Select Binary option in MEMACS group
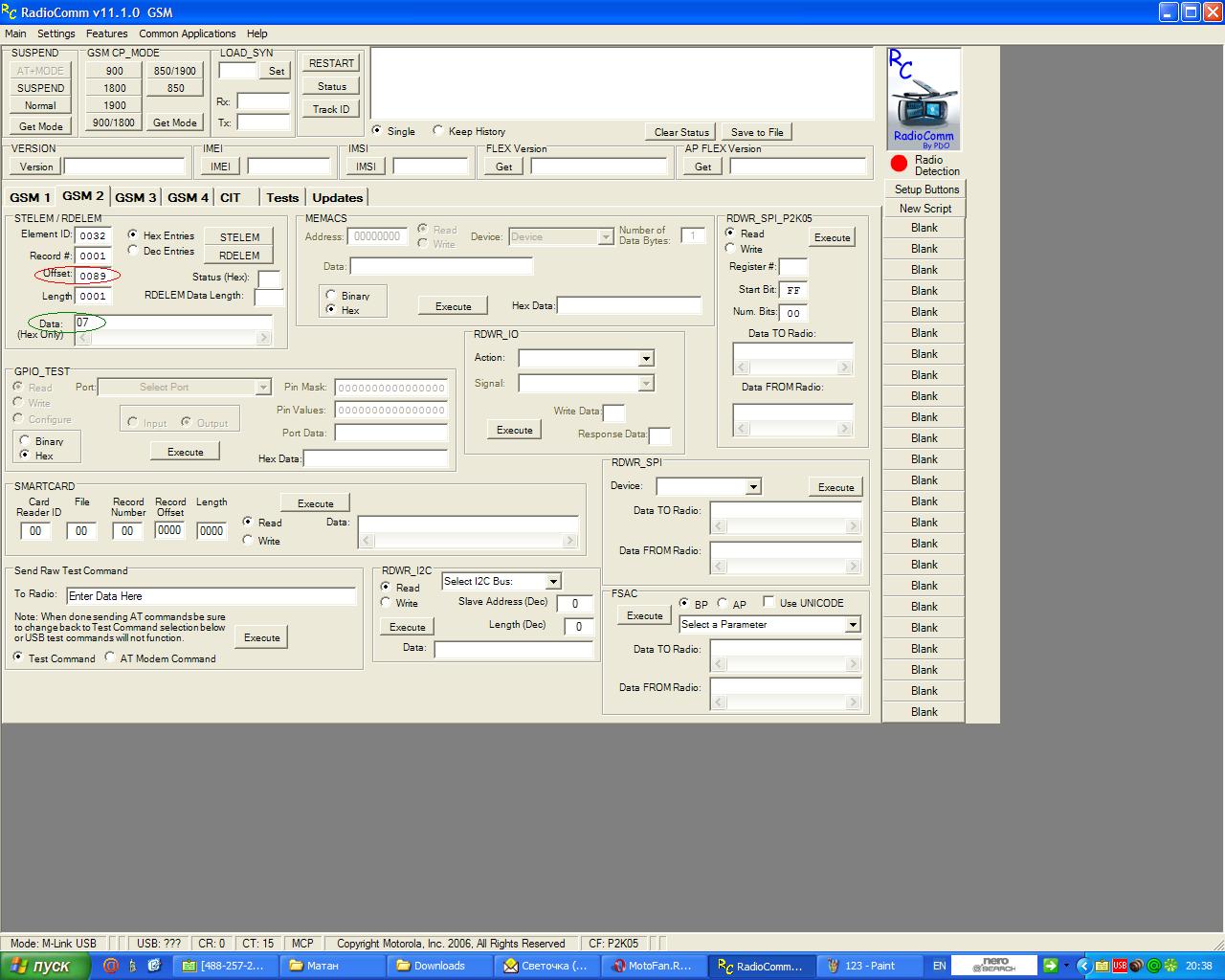1225x980 pixels. coord(331,295)
